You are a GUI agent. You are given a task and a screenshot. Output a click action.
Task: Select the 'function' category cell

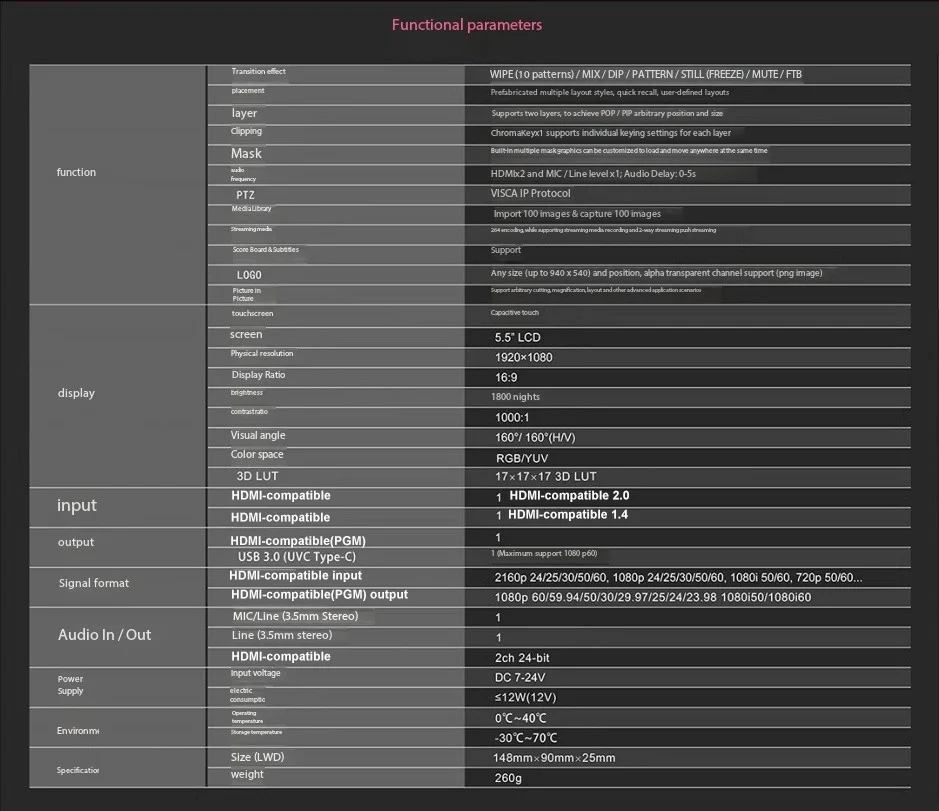tap(117, 184)
